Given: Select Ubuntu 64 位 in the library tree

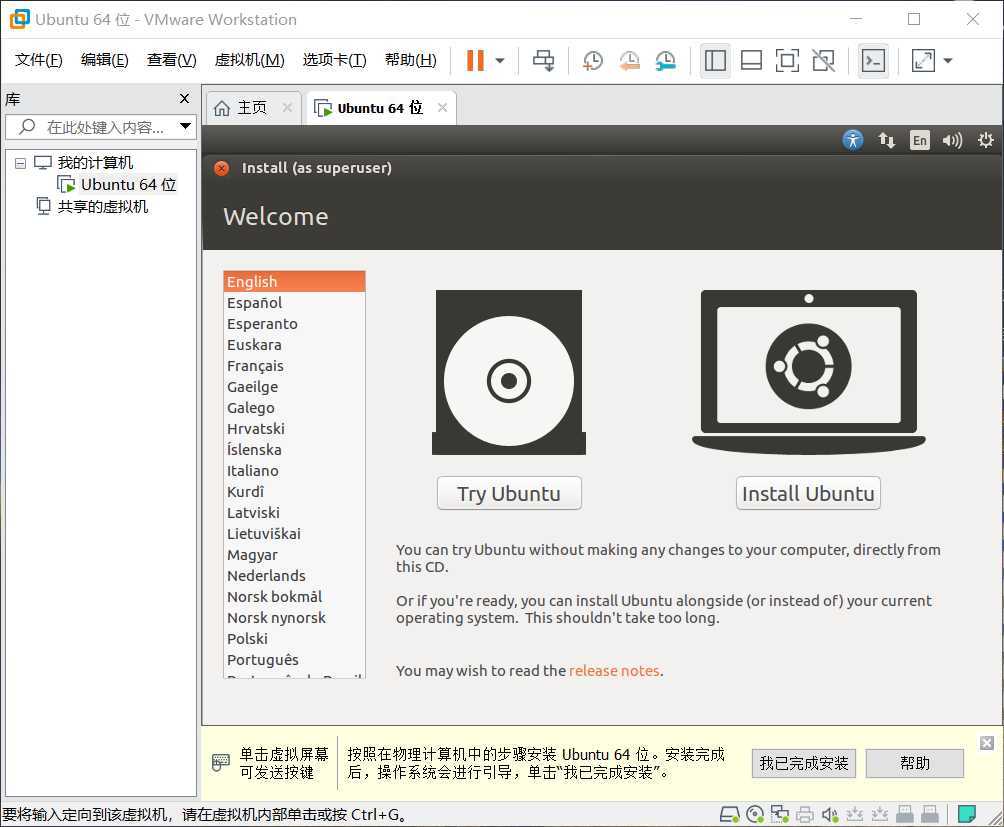Looking at the screenshot, I should point(128,184).
